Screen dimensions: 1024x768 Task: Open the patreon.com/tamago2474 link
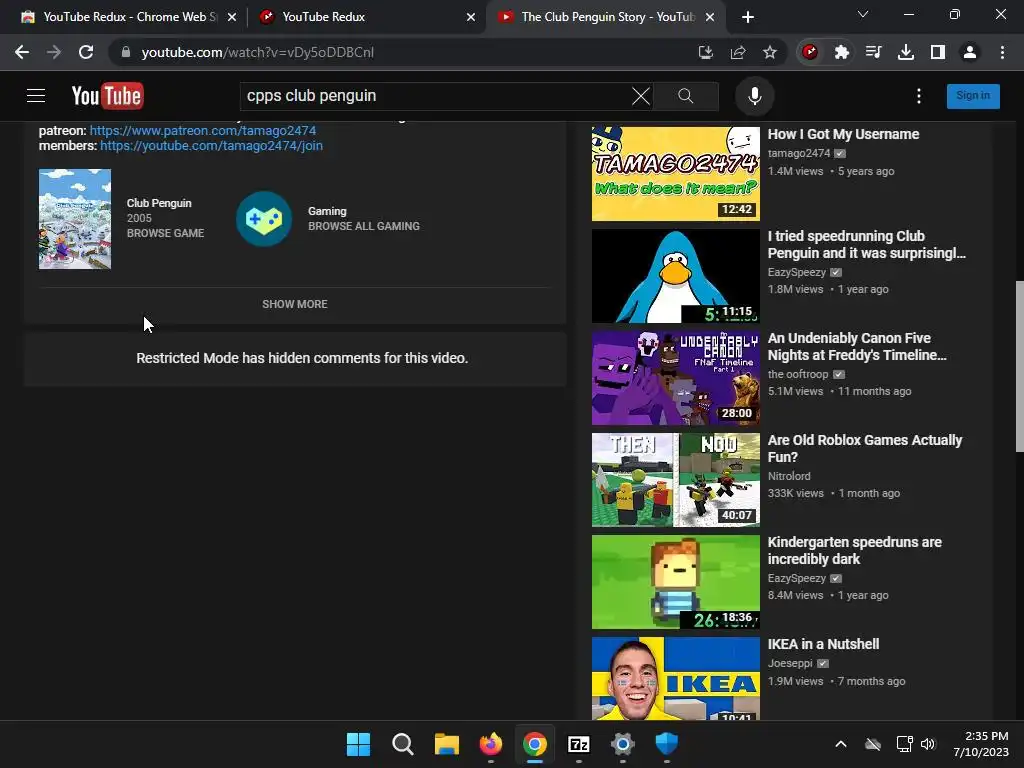coord(202,131)
